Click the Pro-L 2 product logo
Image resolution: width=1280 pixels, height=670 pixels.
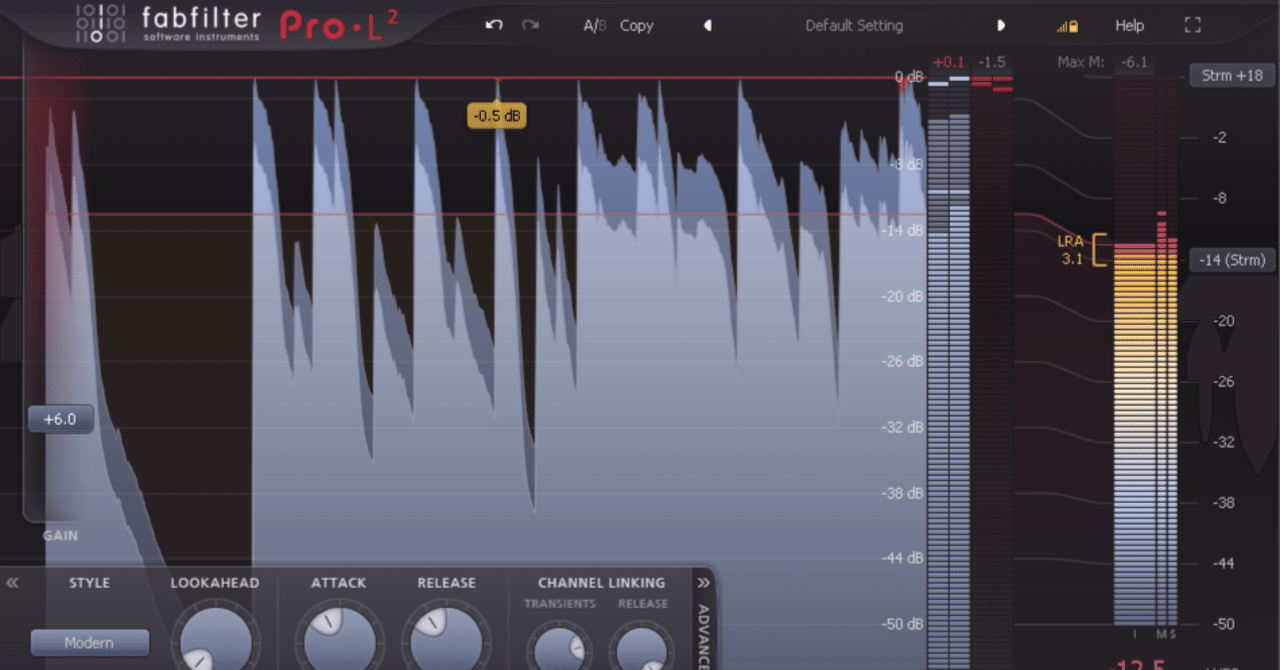click(x=337, y=26)
